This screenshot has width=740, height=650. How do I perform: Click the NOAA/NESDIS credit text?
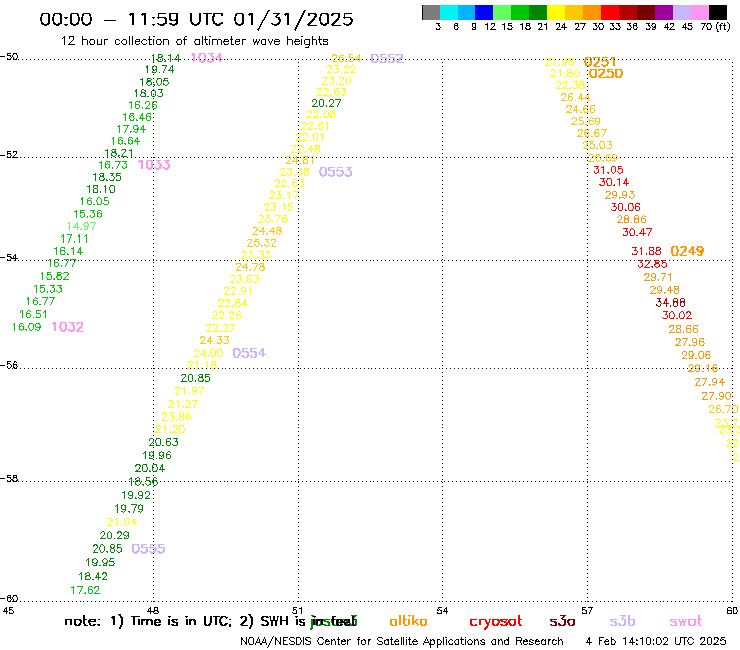(x=402, y=641)
